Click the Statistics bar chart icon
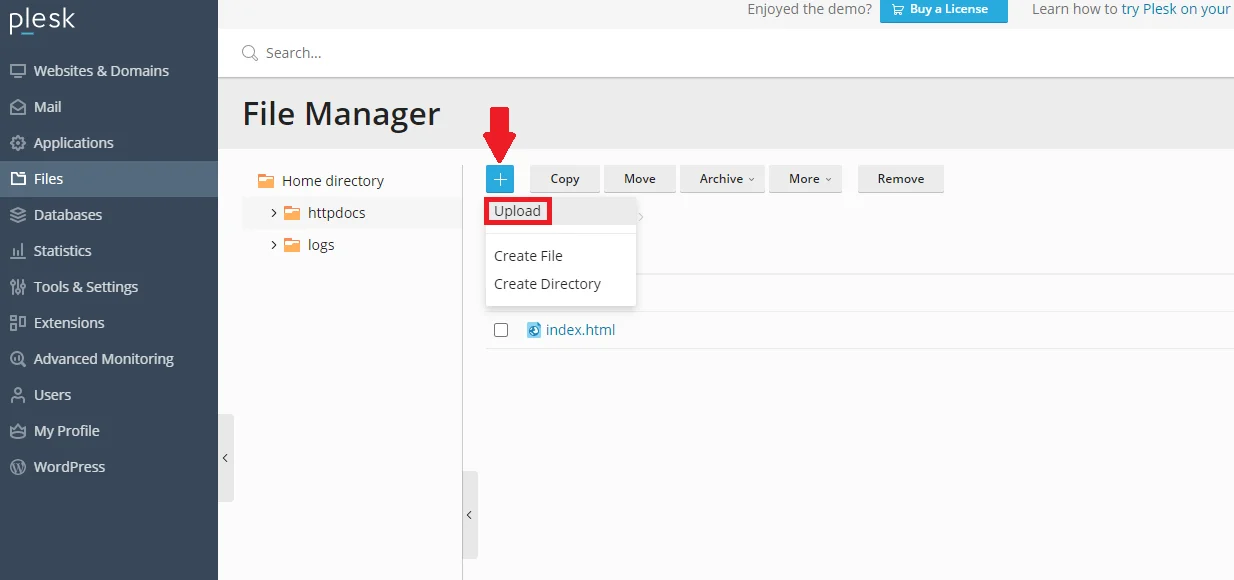Viewport: 1234px width, 580px height. click(x=17, y=251)
